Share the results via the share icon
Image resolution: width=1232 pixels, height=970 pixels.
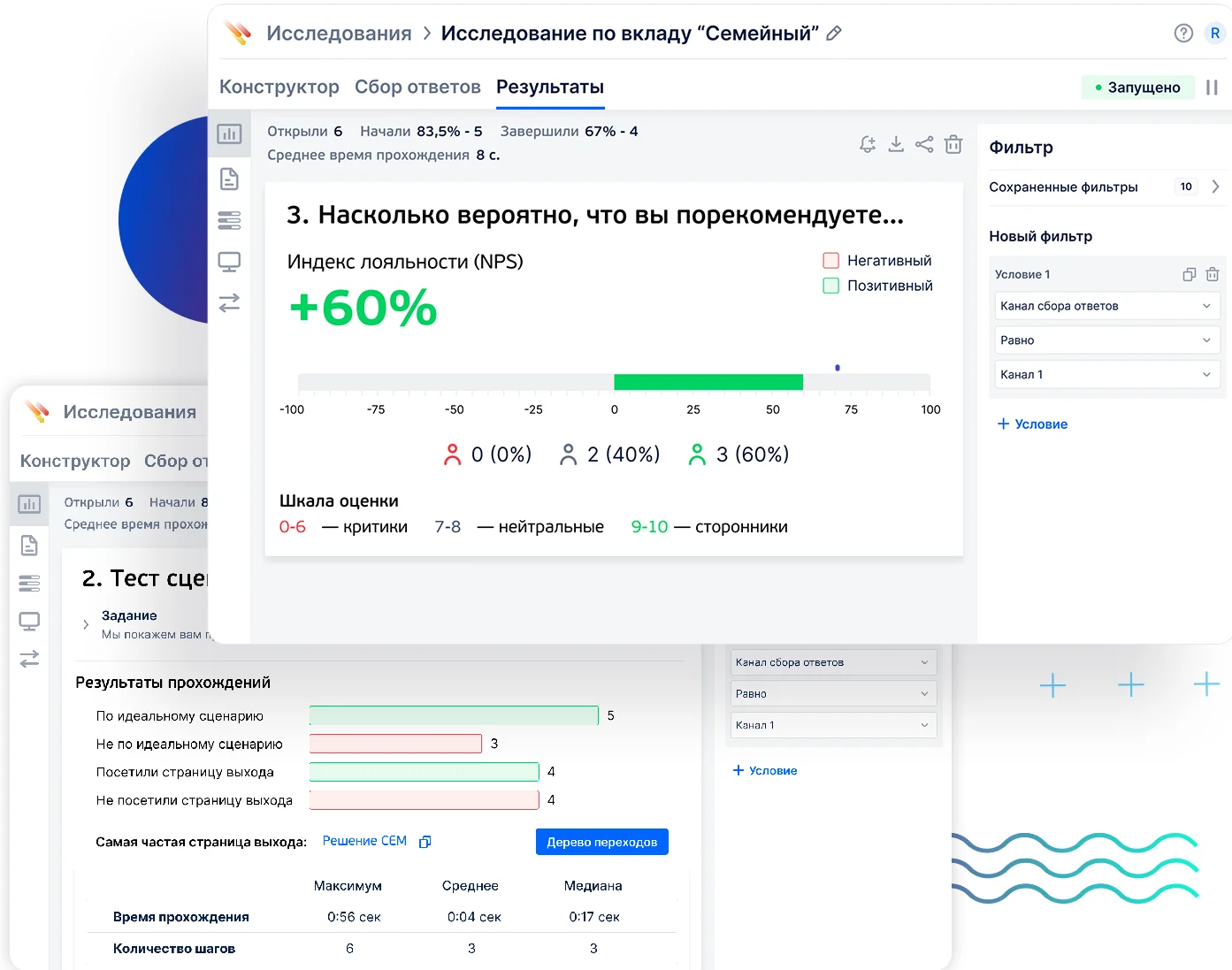[924, 144]
